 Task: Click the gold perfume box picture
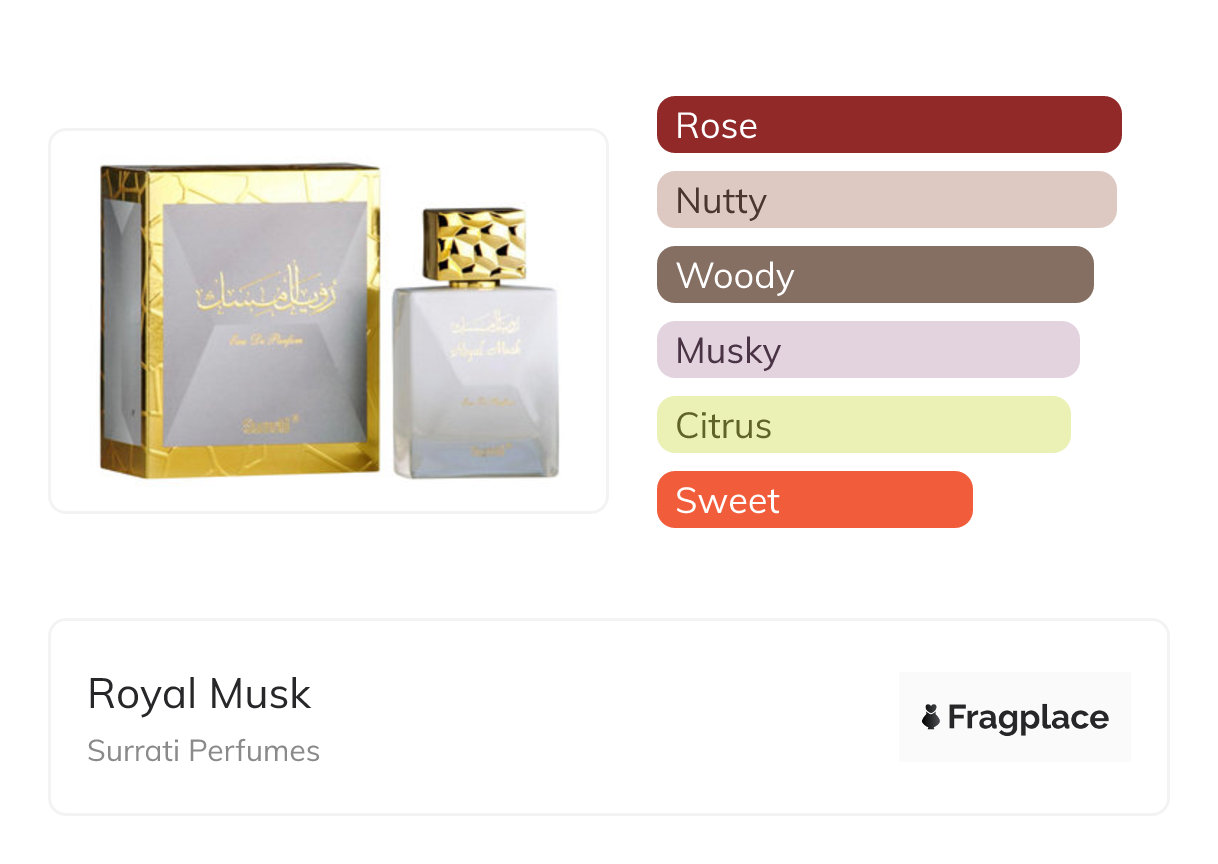(x=240, y=320)
